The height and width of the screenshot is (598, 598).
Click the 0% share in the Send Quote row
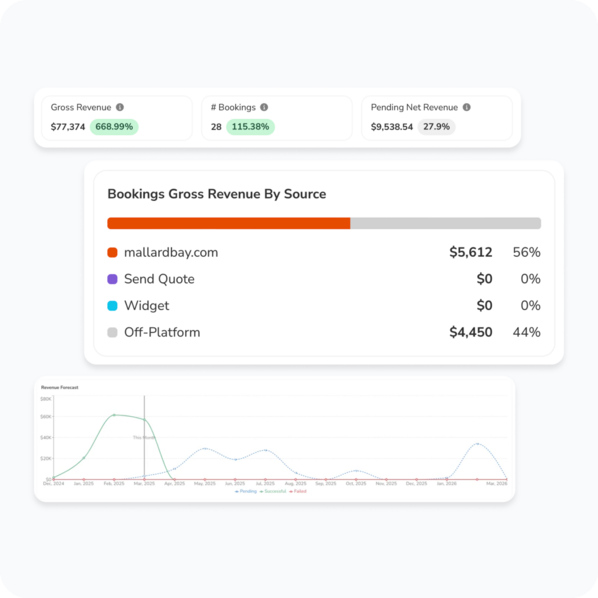pos(530,279)
